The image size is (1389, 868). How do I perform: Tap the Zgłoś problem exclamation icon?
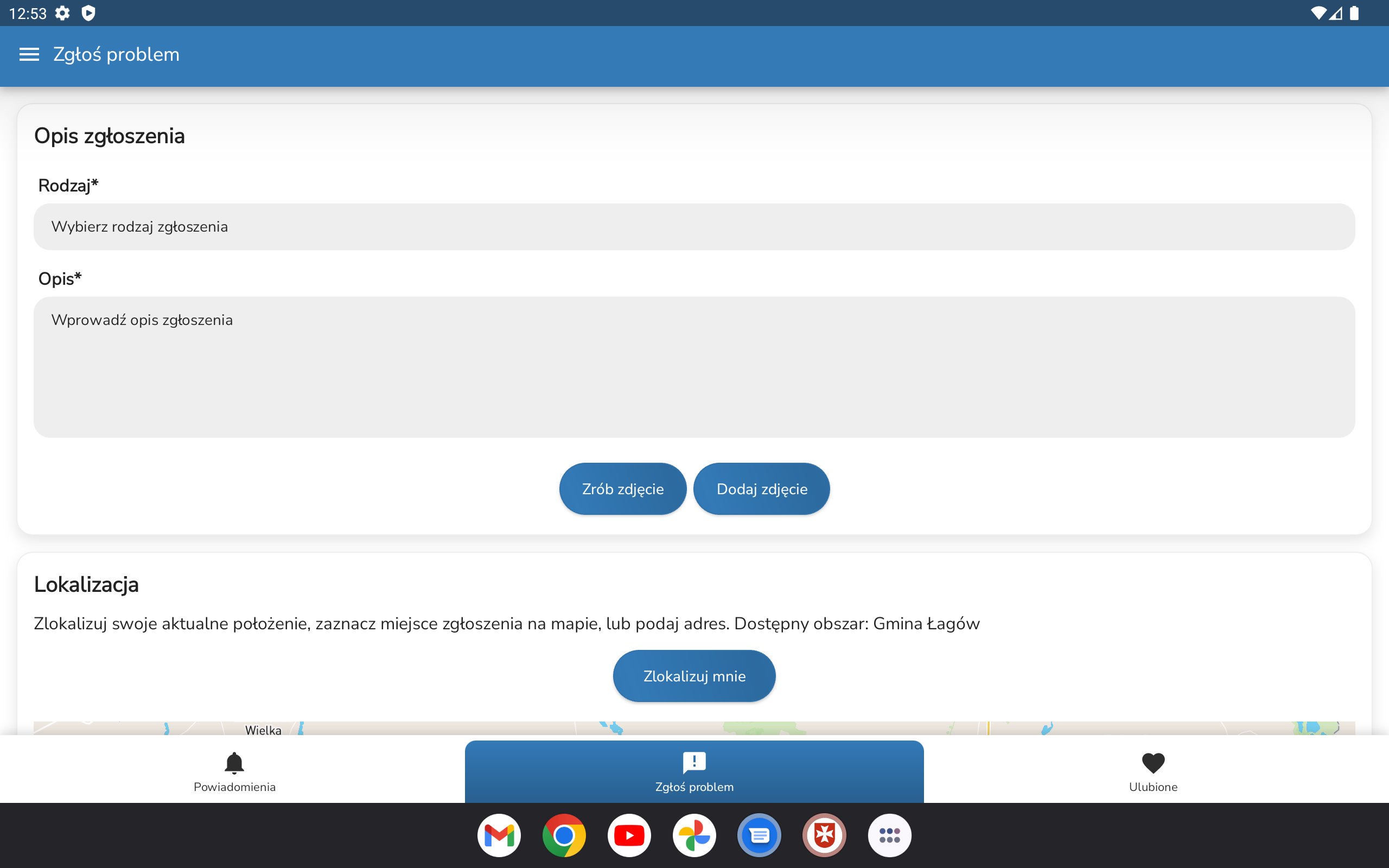(694, 762)
